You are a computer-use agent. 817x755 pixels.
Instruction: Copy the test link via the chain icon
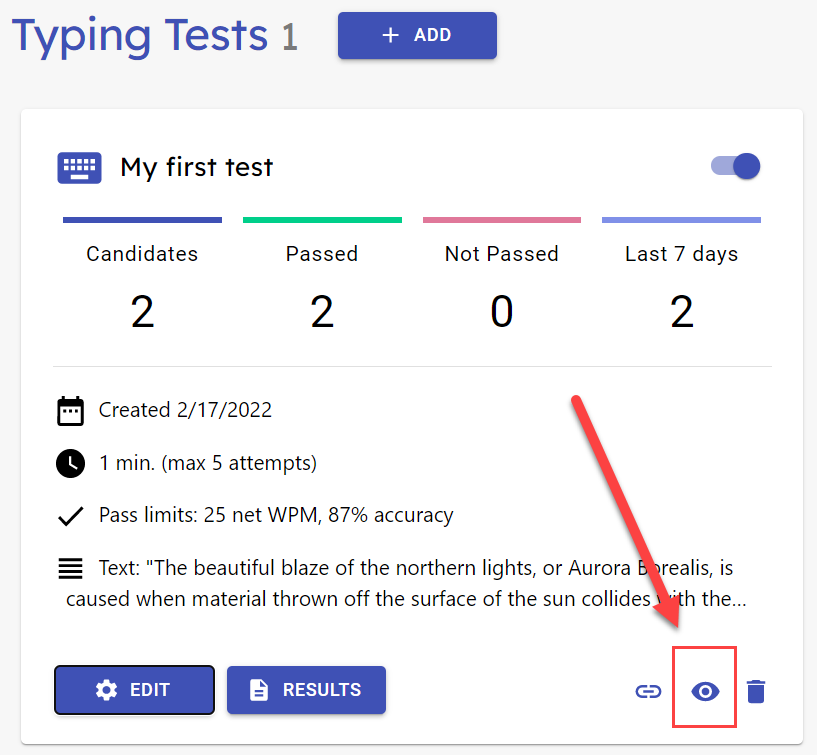[x=648, y=690]
